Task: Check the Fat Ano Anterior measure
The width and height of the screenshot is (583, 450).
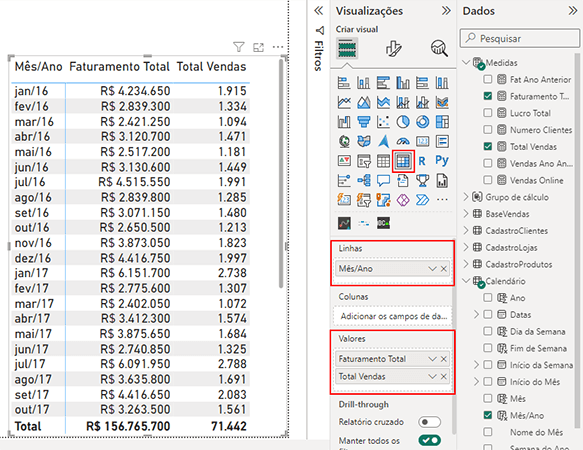Action: (487, 79)
